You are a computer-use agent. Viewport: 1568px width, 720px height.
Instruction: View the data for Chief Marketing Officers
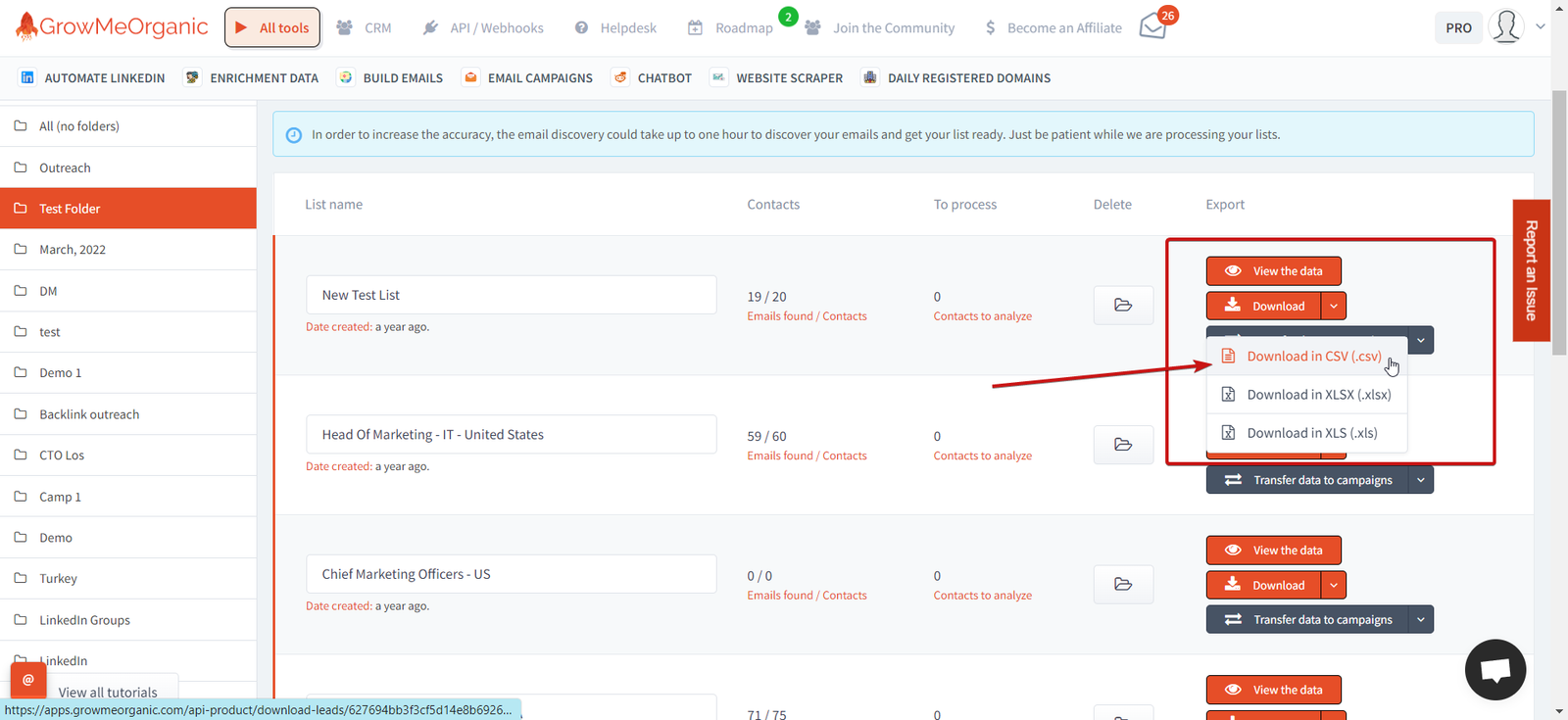pyautogui.click(x=1273, y=551)
